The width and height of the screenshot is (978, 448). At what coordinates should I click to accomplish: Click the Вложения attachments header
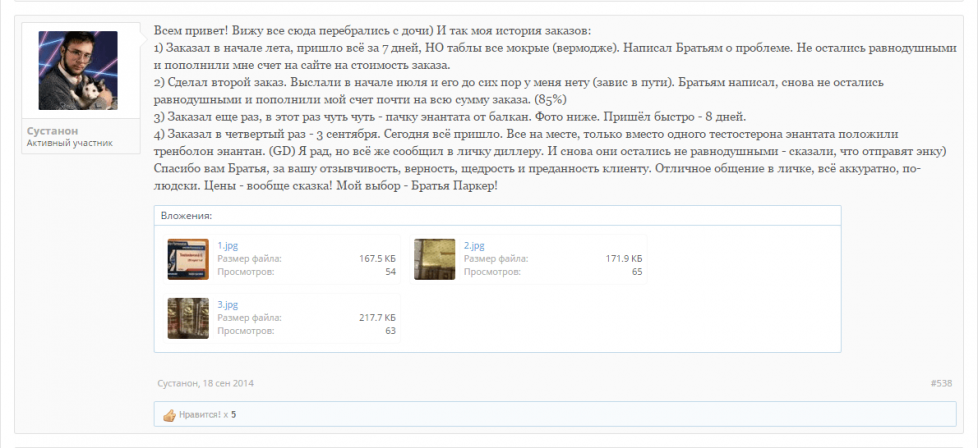pyautogui.click(x=186, y=215)
